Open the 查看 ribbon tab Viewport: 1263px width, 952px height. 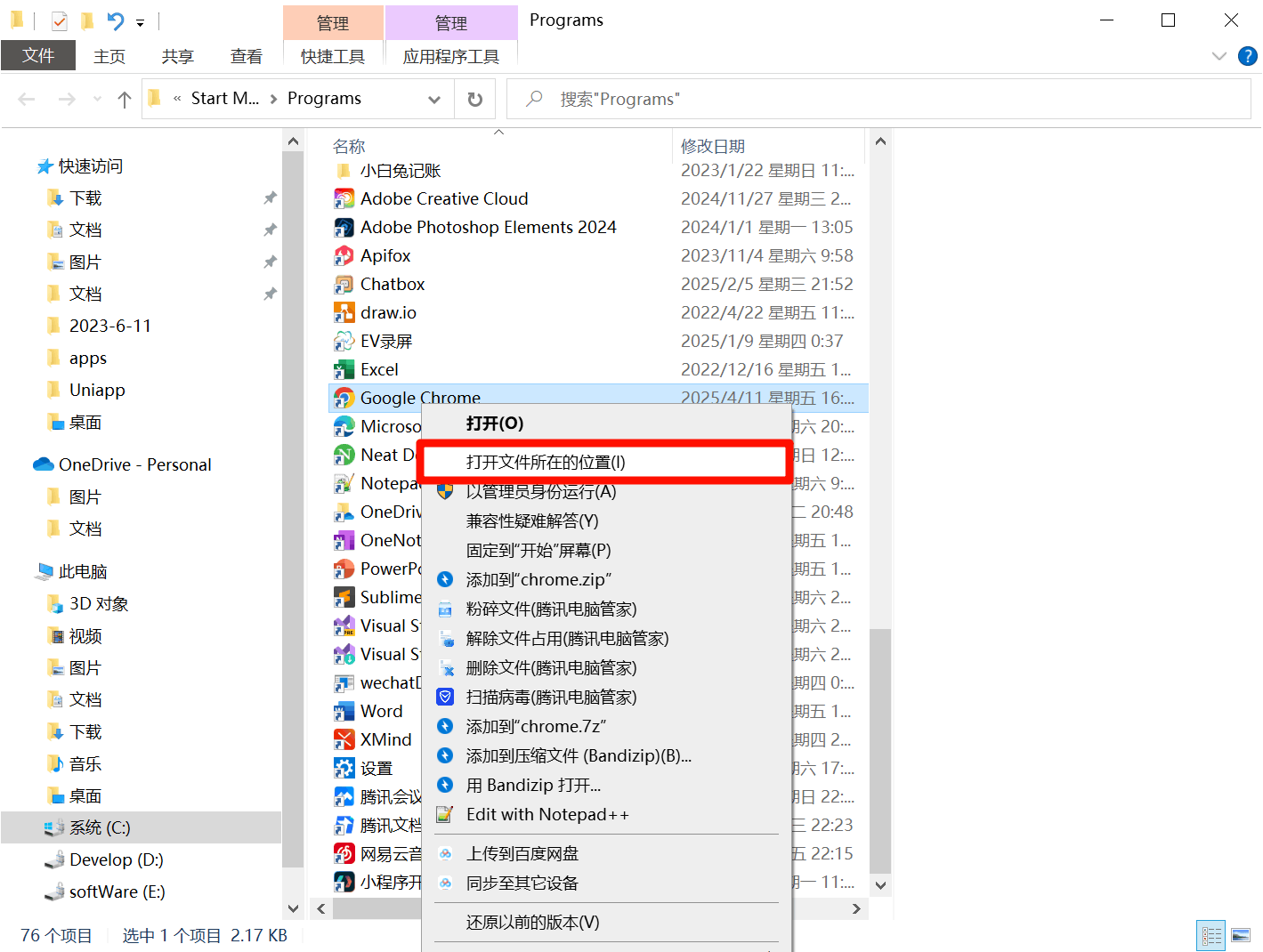[247, 56]
